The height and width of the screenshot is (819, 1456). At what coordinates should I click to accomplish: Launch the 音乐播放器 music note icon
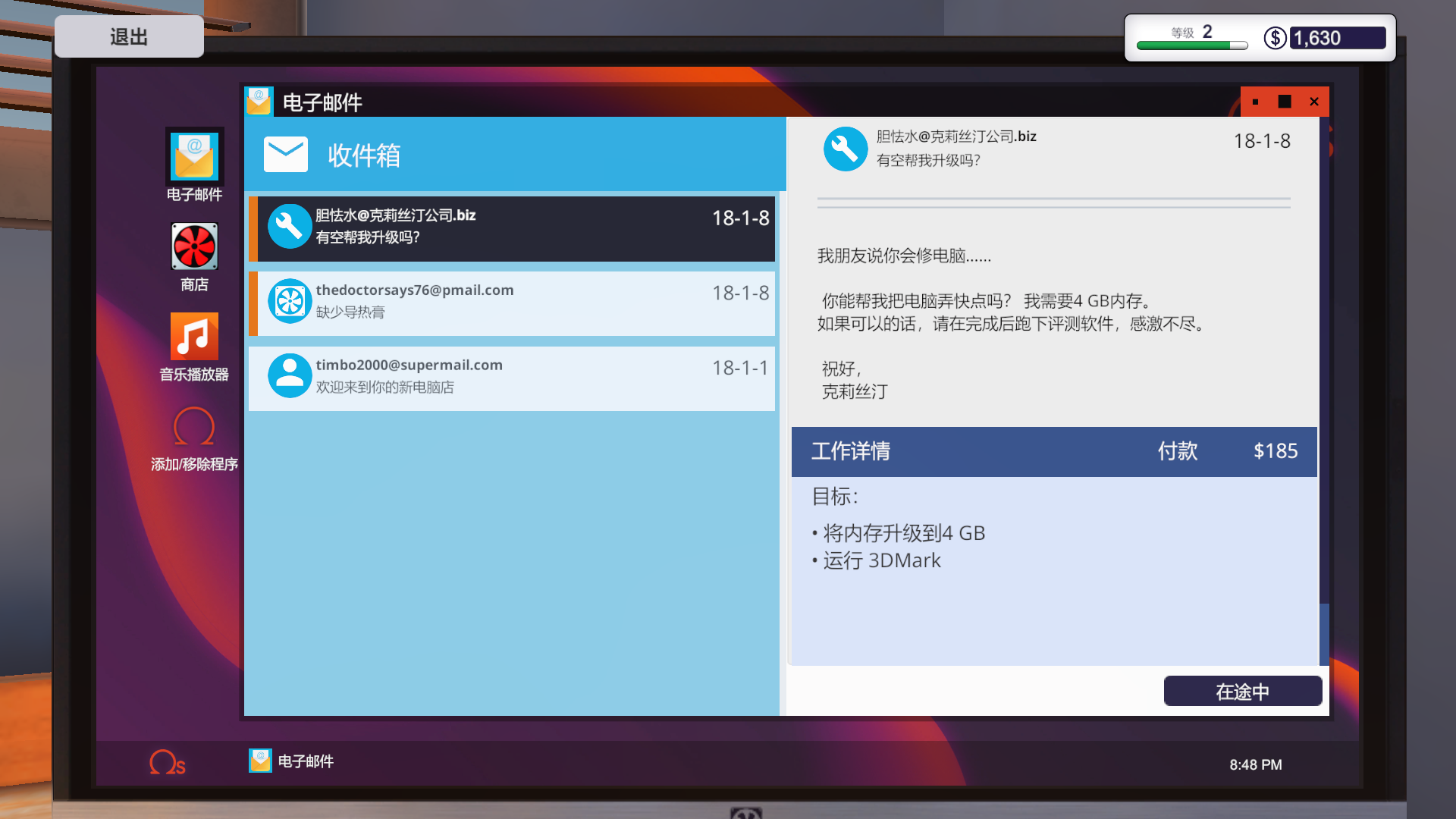tap(194, 337)
